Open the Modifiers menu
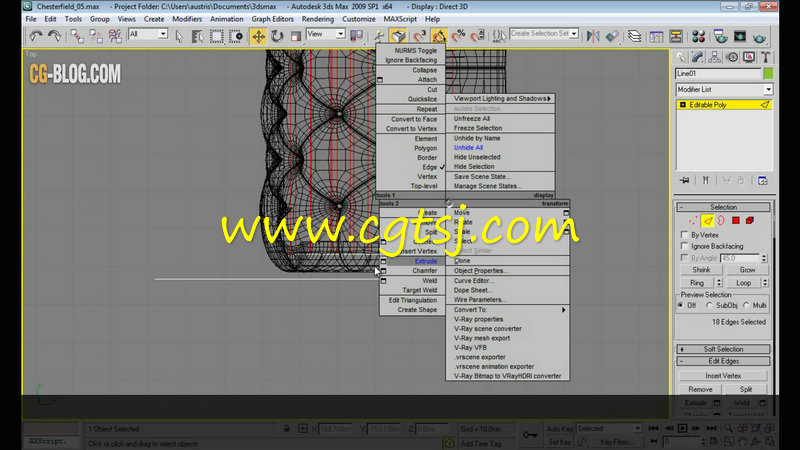The width and height of the screenshot is (800, 450). (x=187, y=19)
